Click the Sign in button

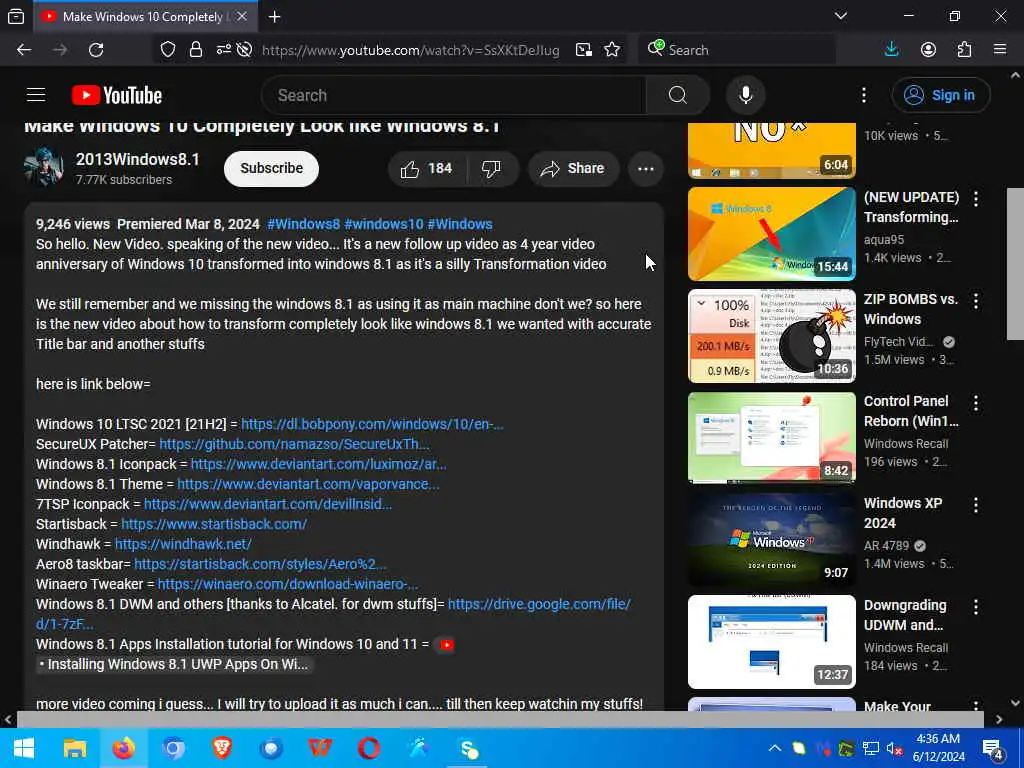(941, 95)
